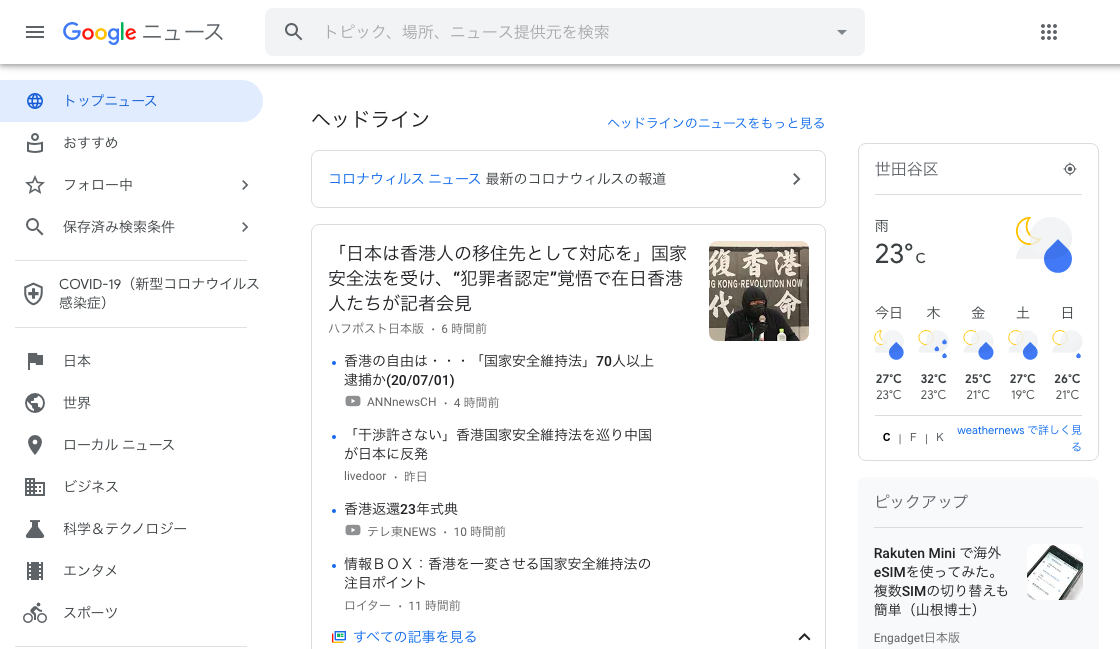Viewport: 1120px width, 649px height.
Task: Open the hamburger main menu
Action: tap(35, 32)
